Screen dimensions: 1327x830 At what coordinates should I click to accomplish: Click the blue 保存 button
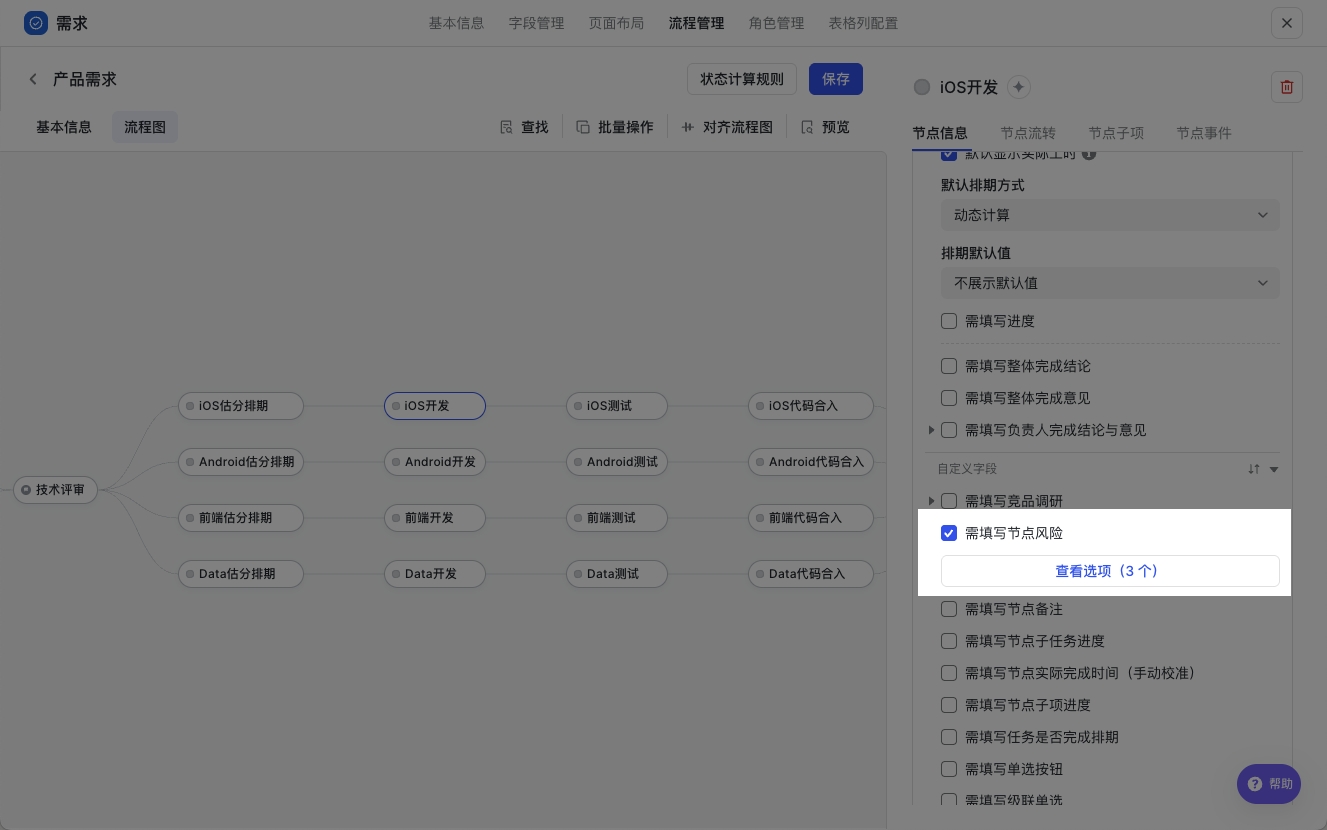click(x=836, y=79)
